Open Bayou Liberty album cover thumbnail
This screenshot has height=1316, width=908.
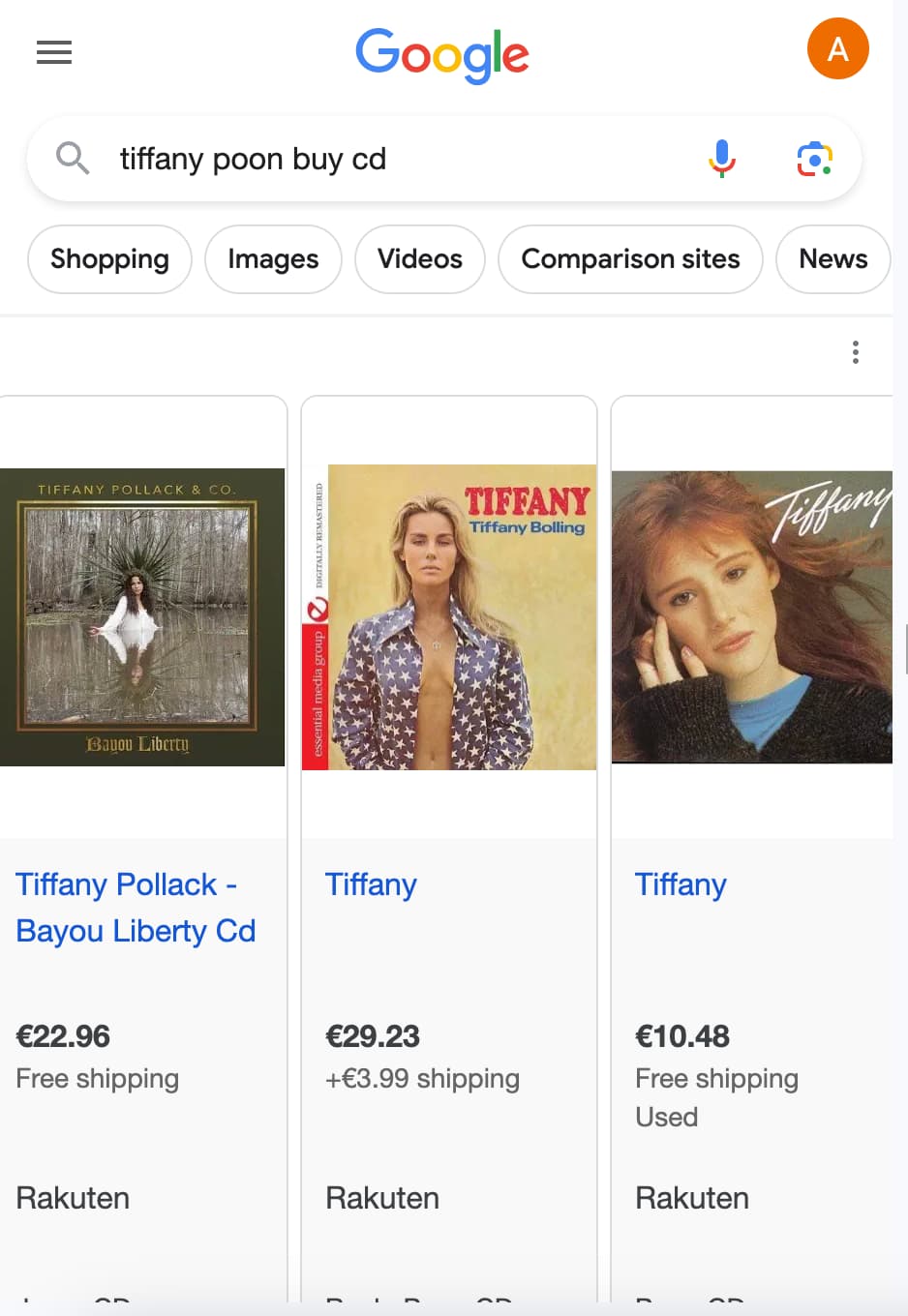tap(141, 617)
